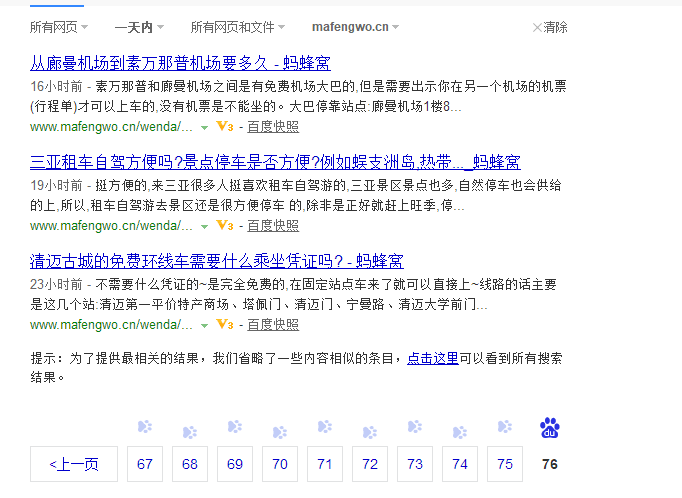The image size is (682, 498).
Task: Click URL www.mafengwo.cn/wenda under 清迈古城 result
Action: click(x=111, y=325)
